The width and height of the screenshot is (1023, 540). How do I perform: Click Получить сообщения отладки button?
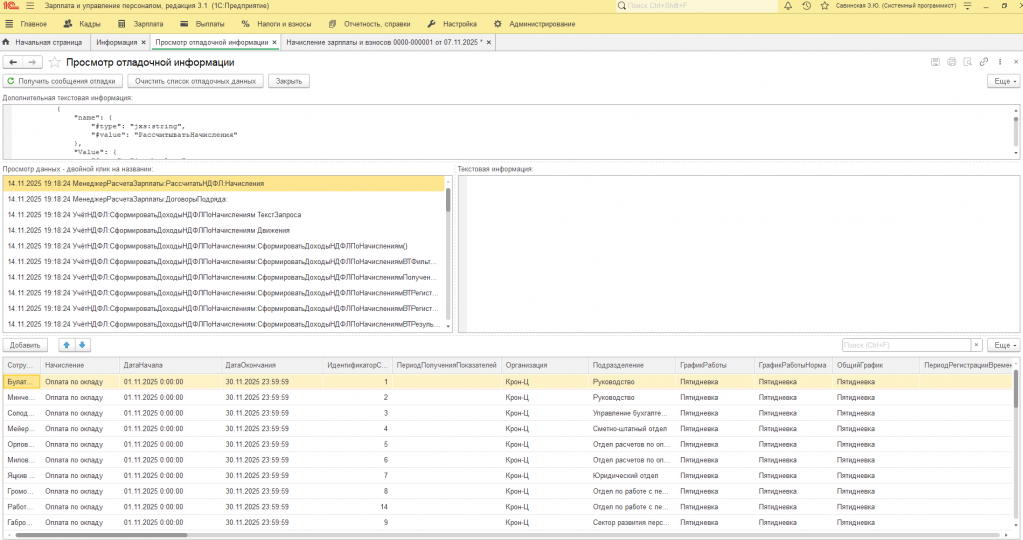coord(63,82)
